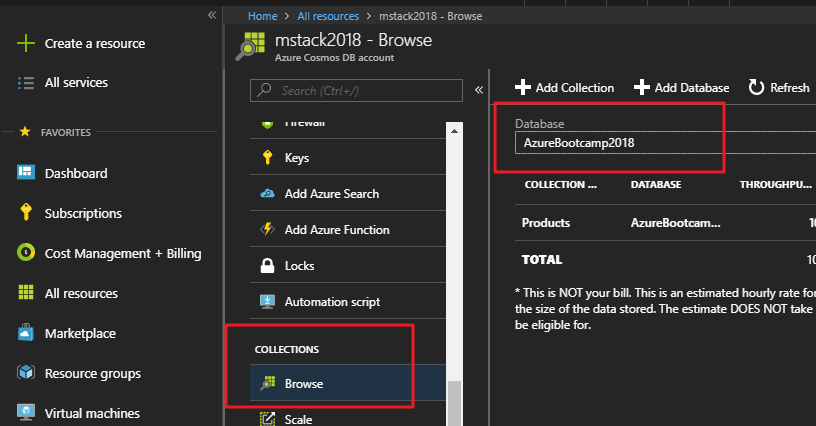Click the TOTAL row label
The image size is (816, 426).
click(542, 260)
